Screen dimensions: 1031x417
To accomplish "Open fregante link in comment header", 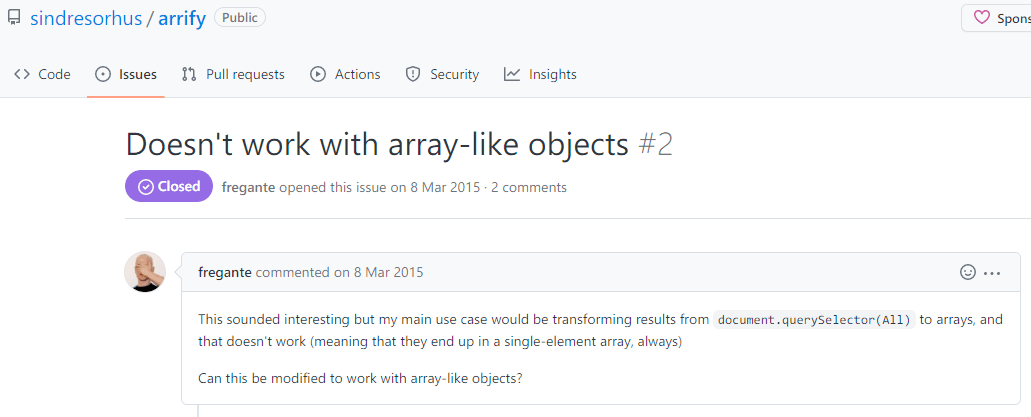I will click(x=225, y=272).
